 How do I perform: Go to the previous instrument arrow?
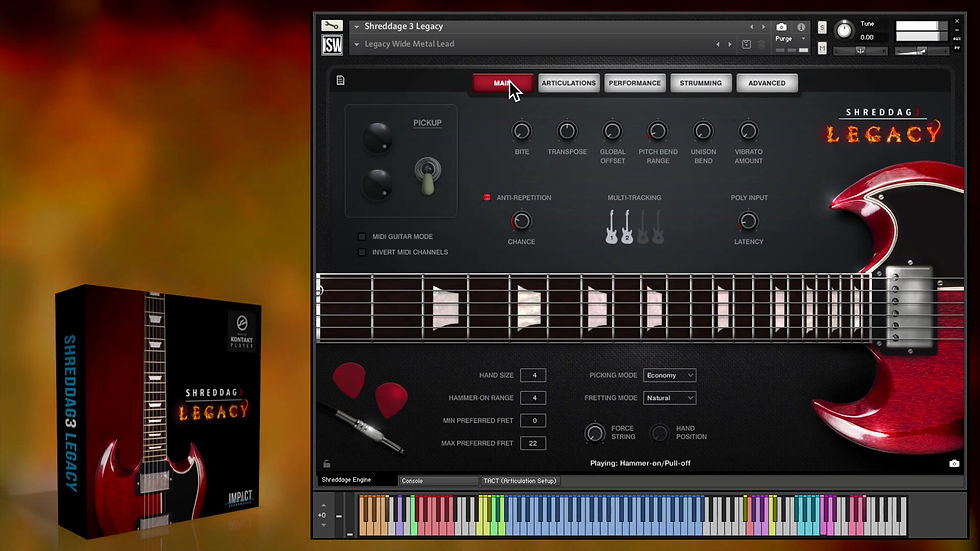pos(751,27)
